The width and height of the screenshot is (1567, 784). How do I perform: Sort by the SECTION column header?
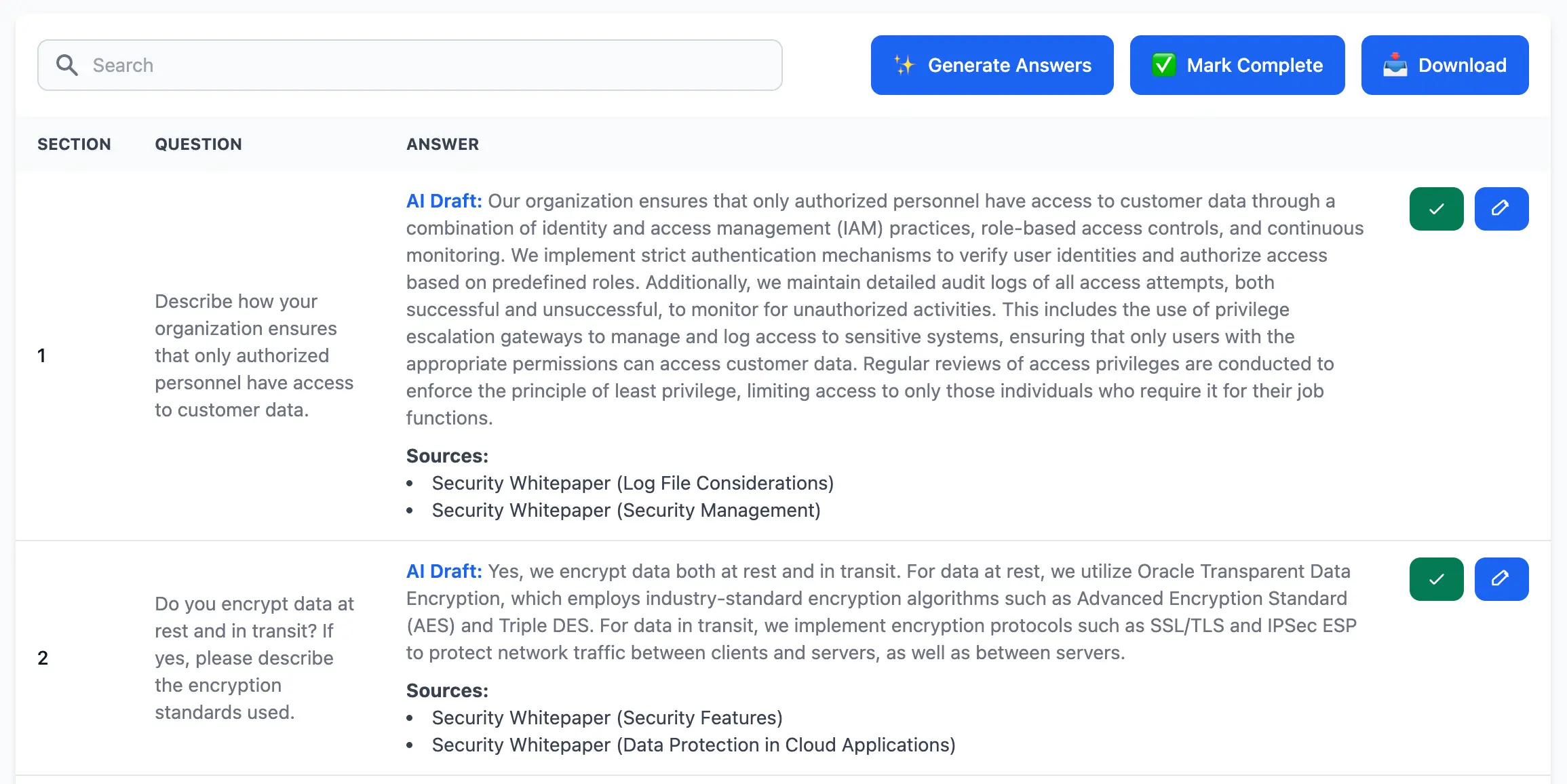[x=74, y=144]
